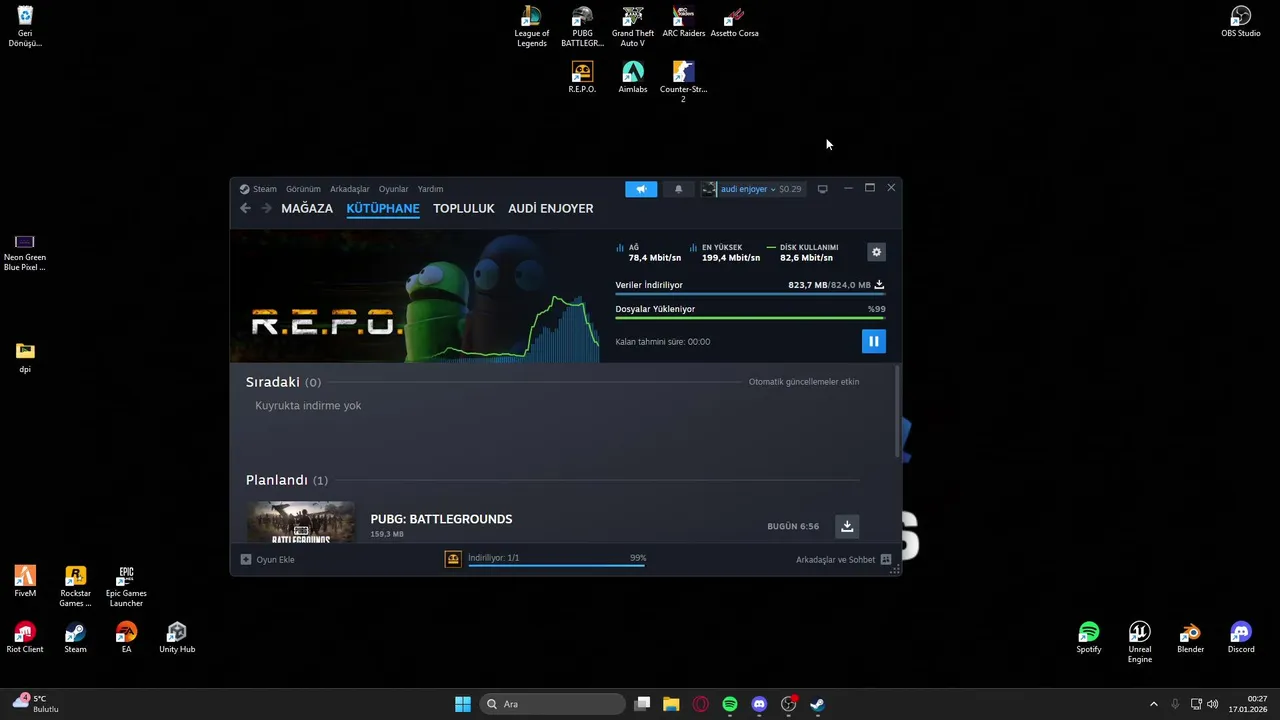1280x720 pixels.
Task: Open Blender desktop shortcut
Action: [x=1190, y=638]
